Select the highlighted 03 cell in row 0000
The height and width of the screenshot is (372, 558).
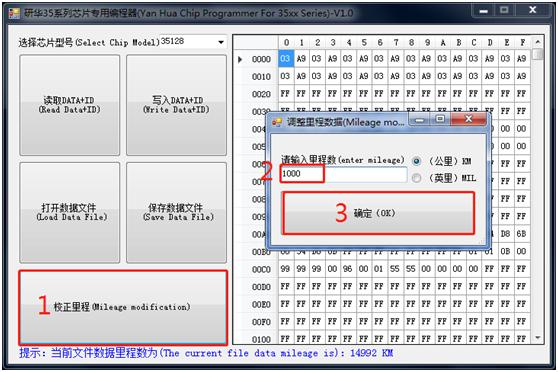pyautogui.click(x=286, y=59)
